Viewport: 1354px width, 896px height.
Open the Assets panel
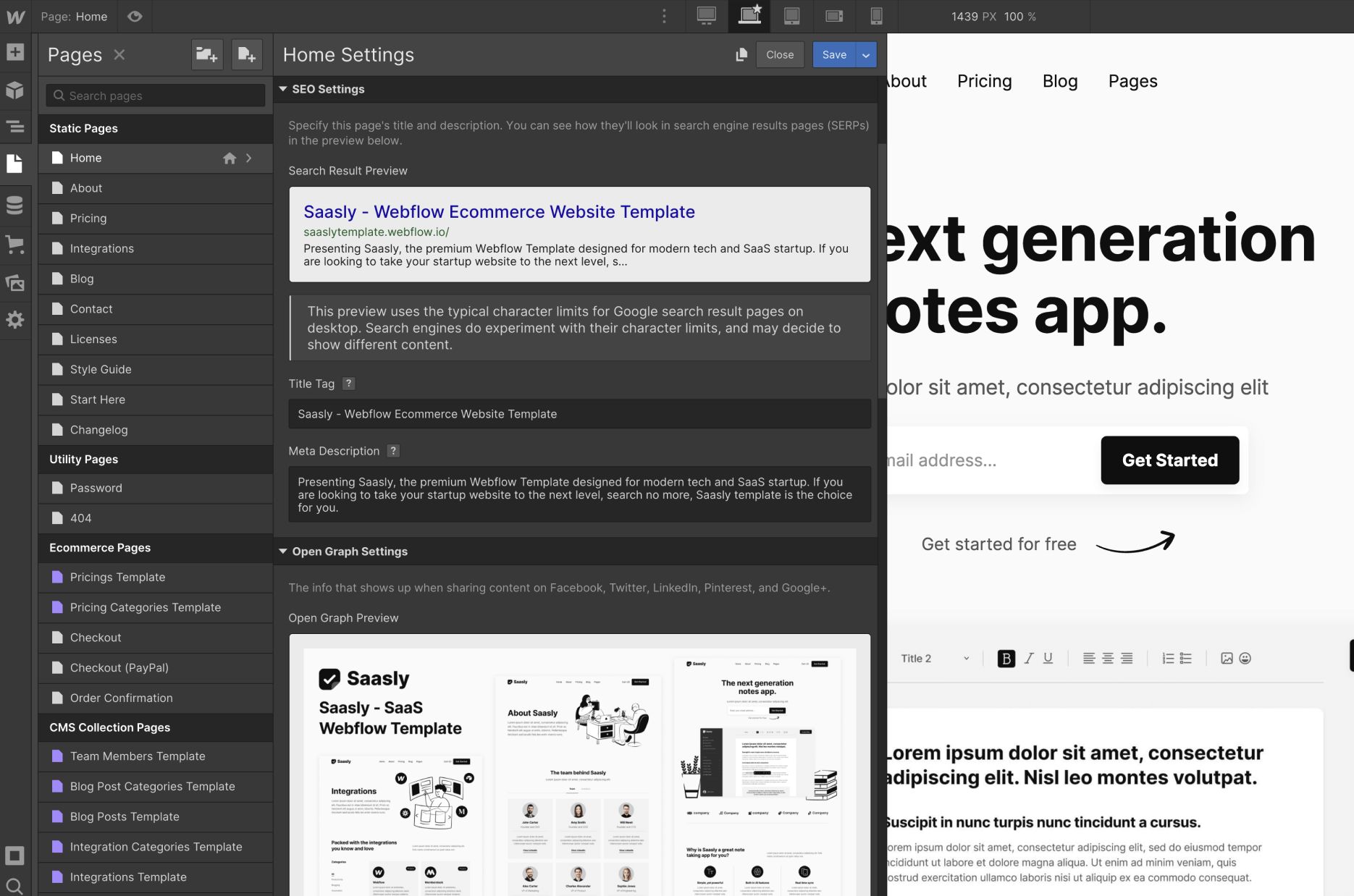15,283
